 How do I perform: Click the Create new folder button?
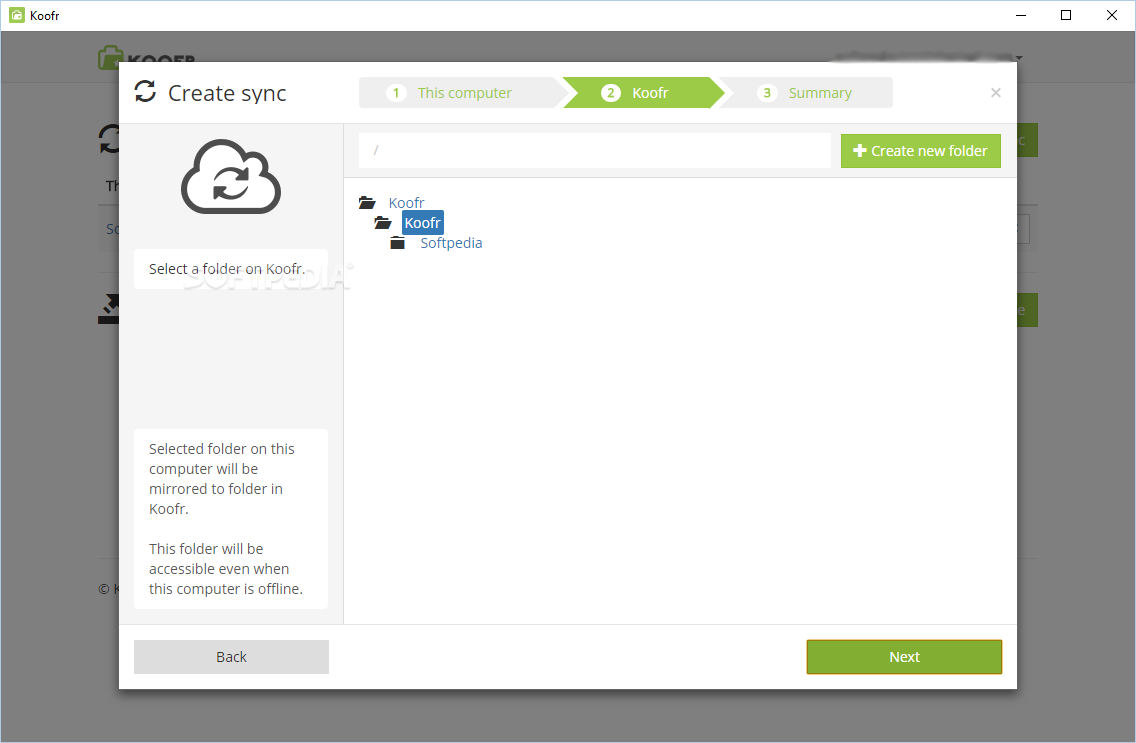pos(921,151)
